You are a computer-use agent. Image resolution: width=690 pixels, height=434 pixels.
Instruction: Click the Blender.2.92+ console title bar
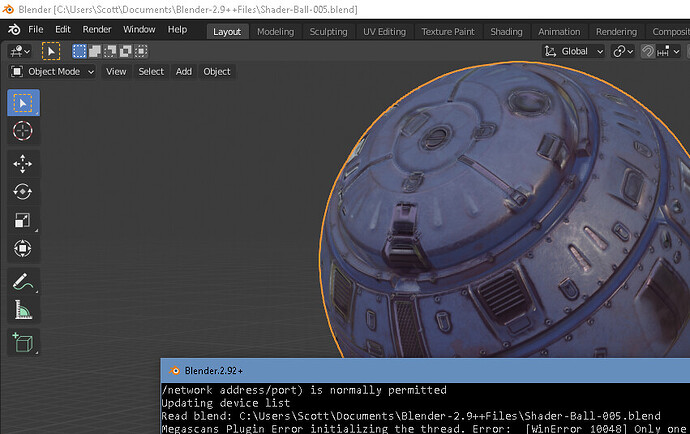pos(425,371)
